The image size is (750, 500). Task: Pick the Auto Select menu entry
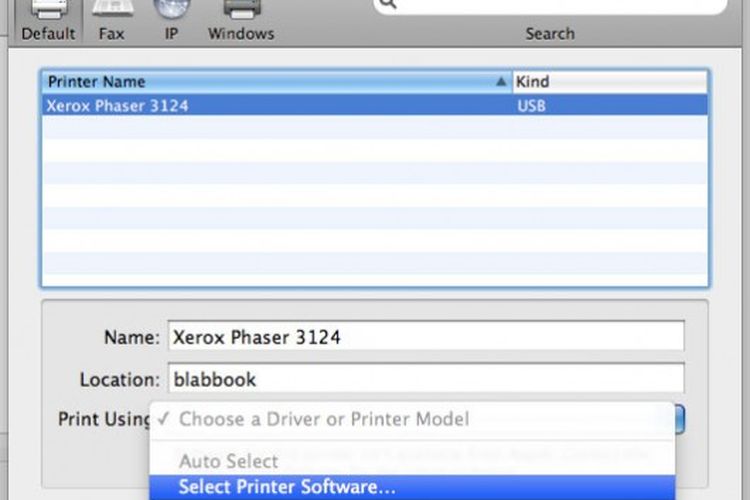pyautogui.click(x=412, y=461)
